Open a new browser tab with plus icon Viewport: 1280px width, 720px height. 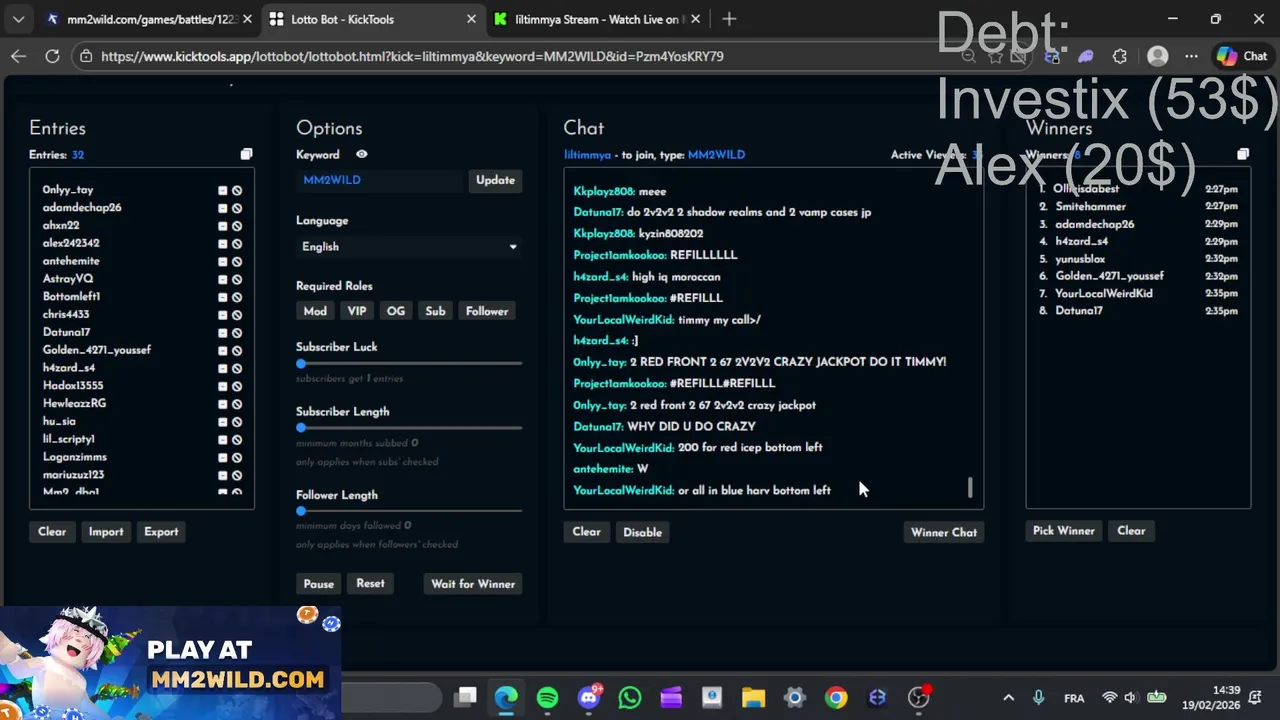tap(729, 19)
